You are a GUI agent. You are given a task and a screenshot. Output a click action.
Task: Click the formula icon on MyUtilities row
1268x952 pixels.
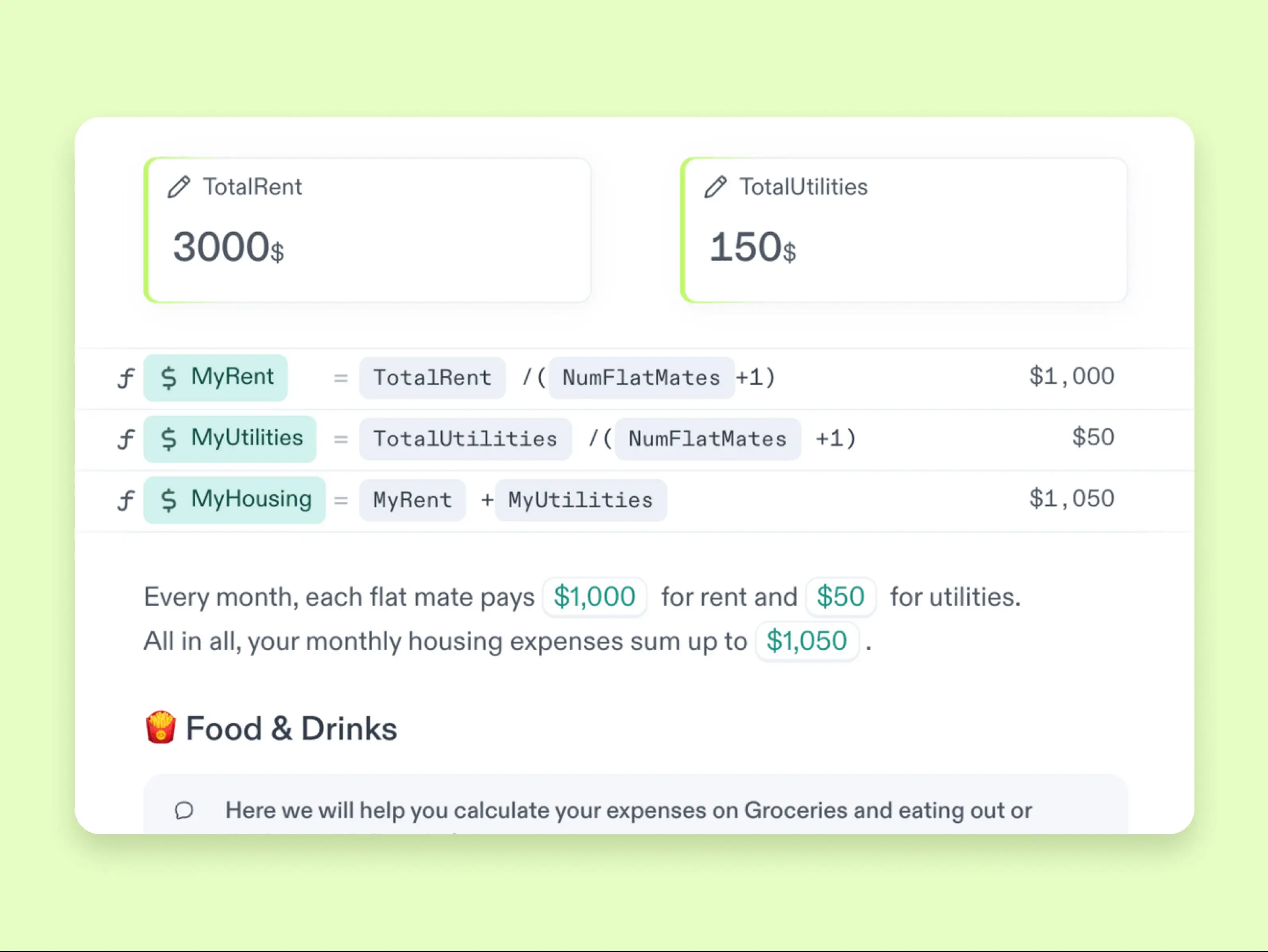126,439
